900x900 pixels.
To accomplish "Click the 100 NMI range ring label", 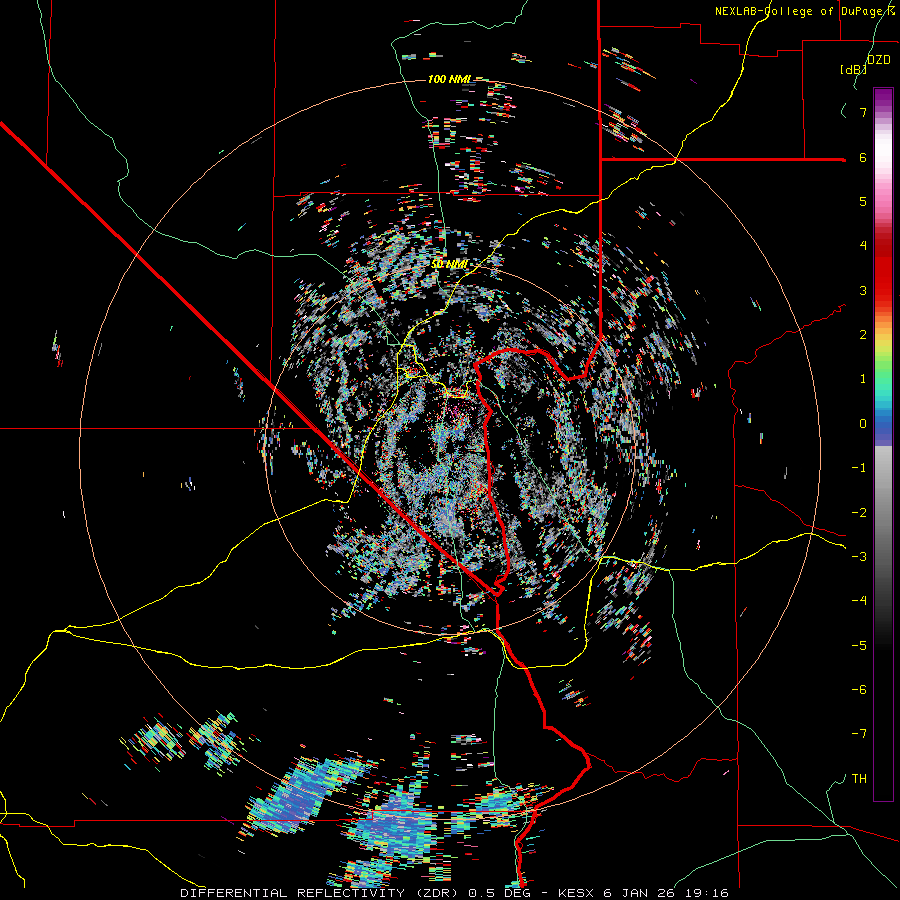I will click(449, 79).
